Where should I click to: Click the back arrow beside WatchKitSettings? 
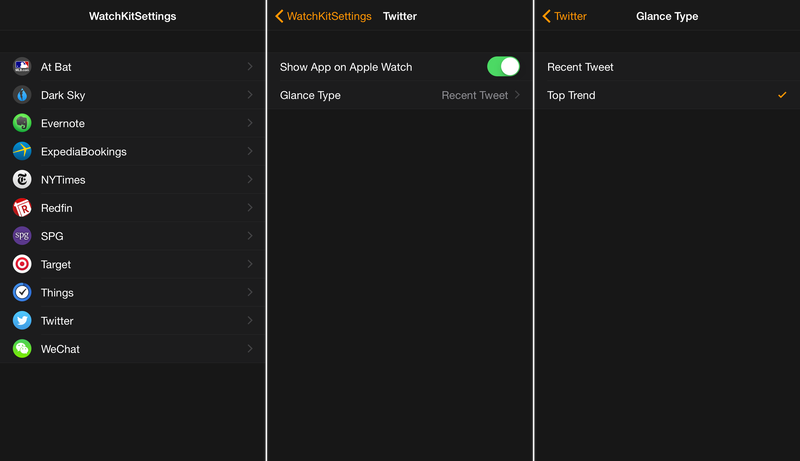tap(279, 16)
